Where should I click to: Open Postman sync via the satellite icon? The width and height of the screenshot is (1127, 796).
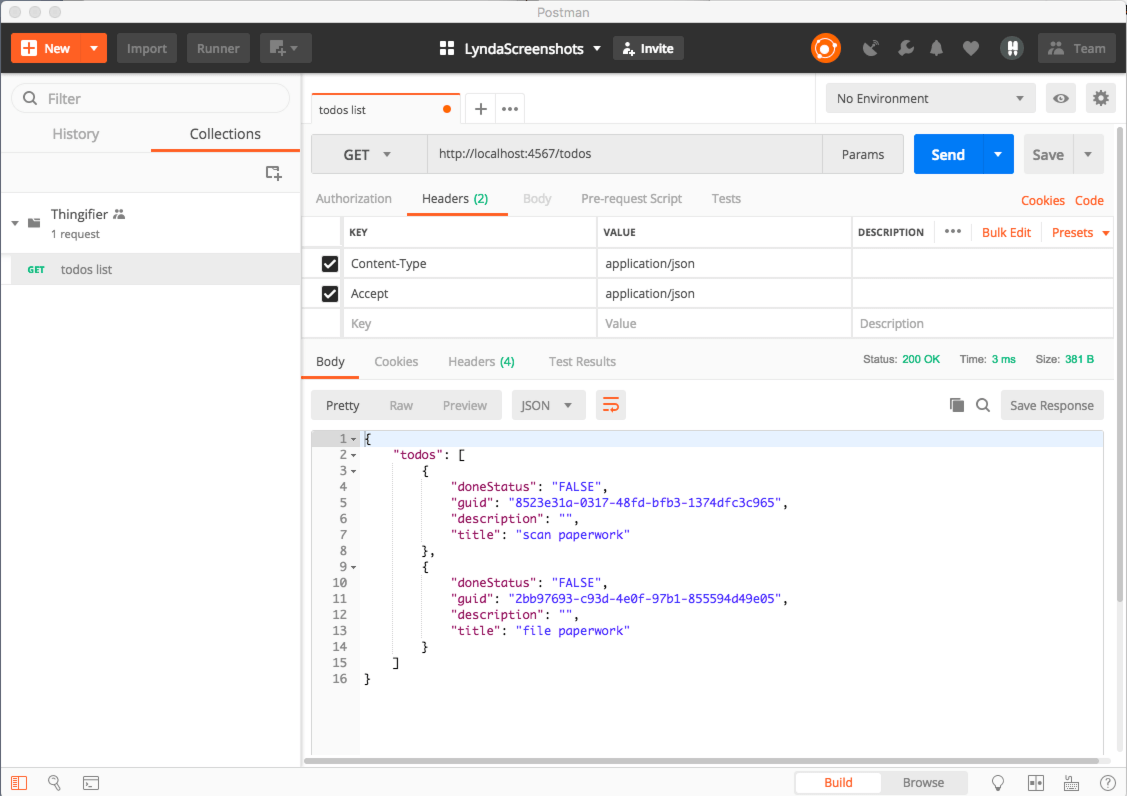pyautogui.click(x=870, y=47)
